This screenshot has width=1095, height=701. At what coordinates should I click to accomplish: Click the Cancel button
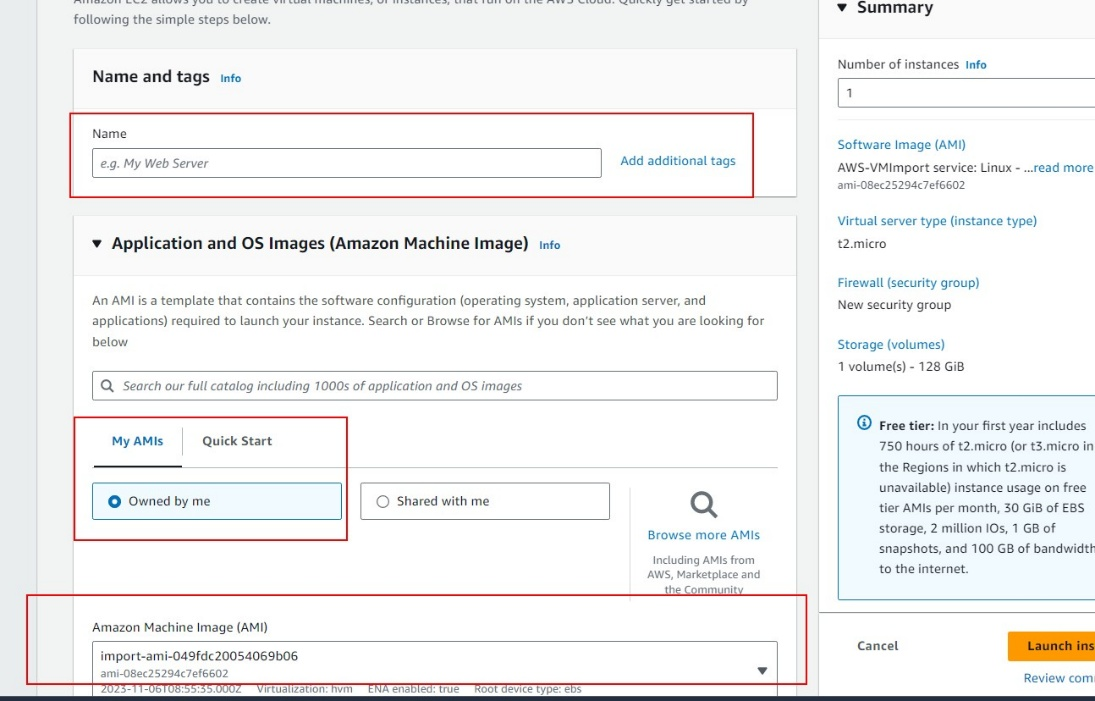point(877,646)
